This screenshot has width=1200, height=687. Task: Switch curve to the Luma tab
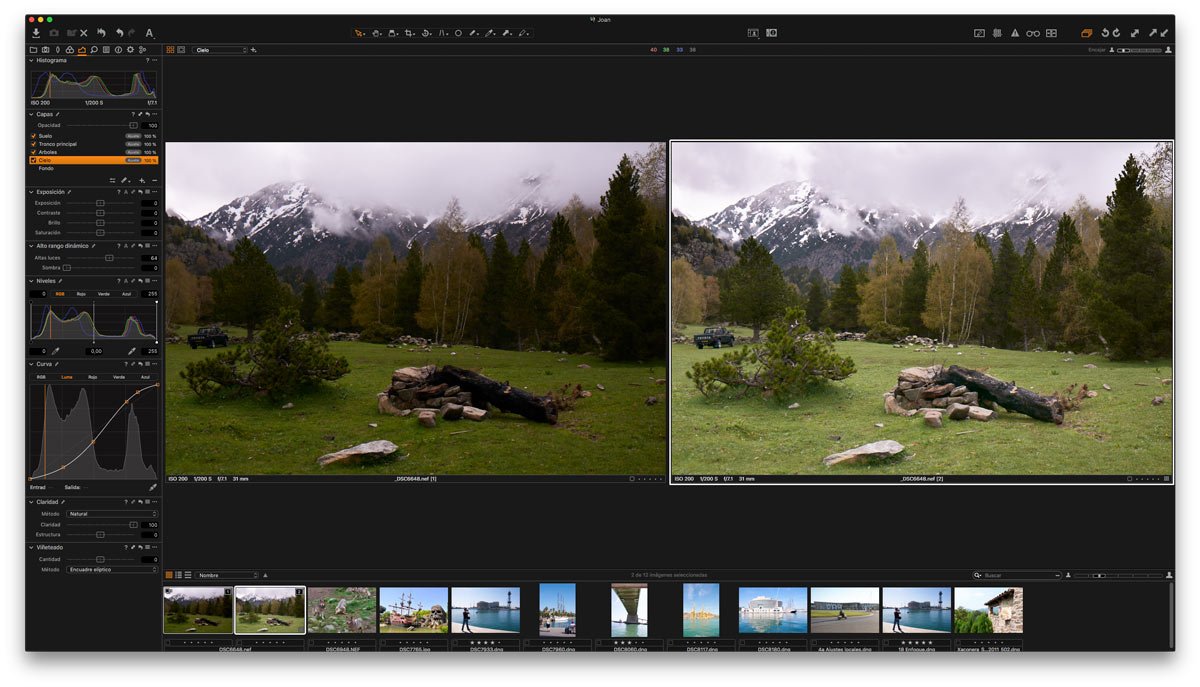coord(67,377)
